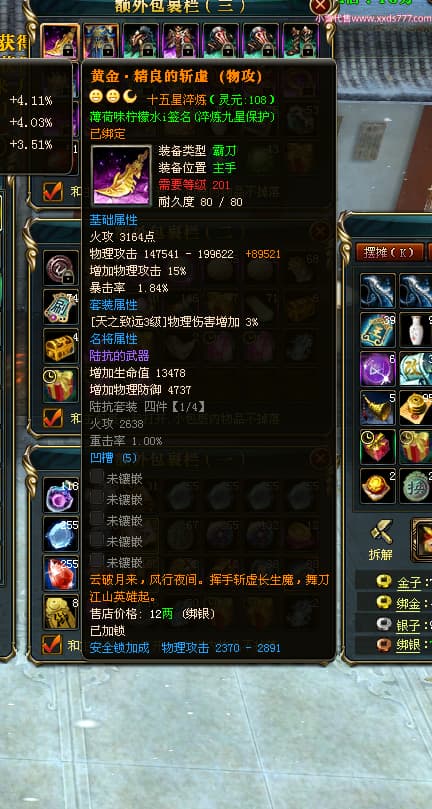Open the 摆摊（K） stall button
This screenshot has height=809, width=432.
389,252
